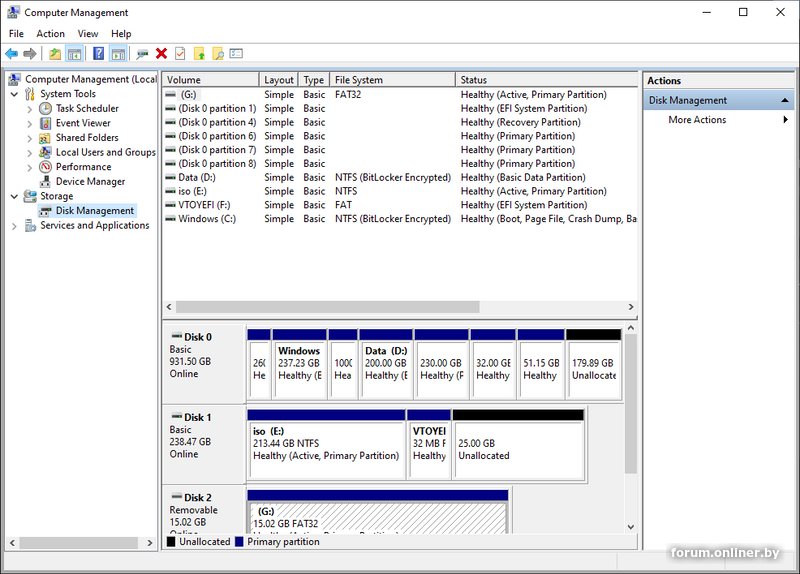Select the 179.89 GB Unallocated block
Viewport: 800px width, 574px height.
[x=593, y=364]
